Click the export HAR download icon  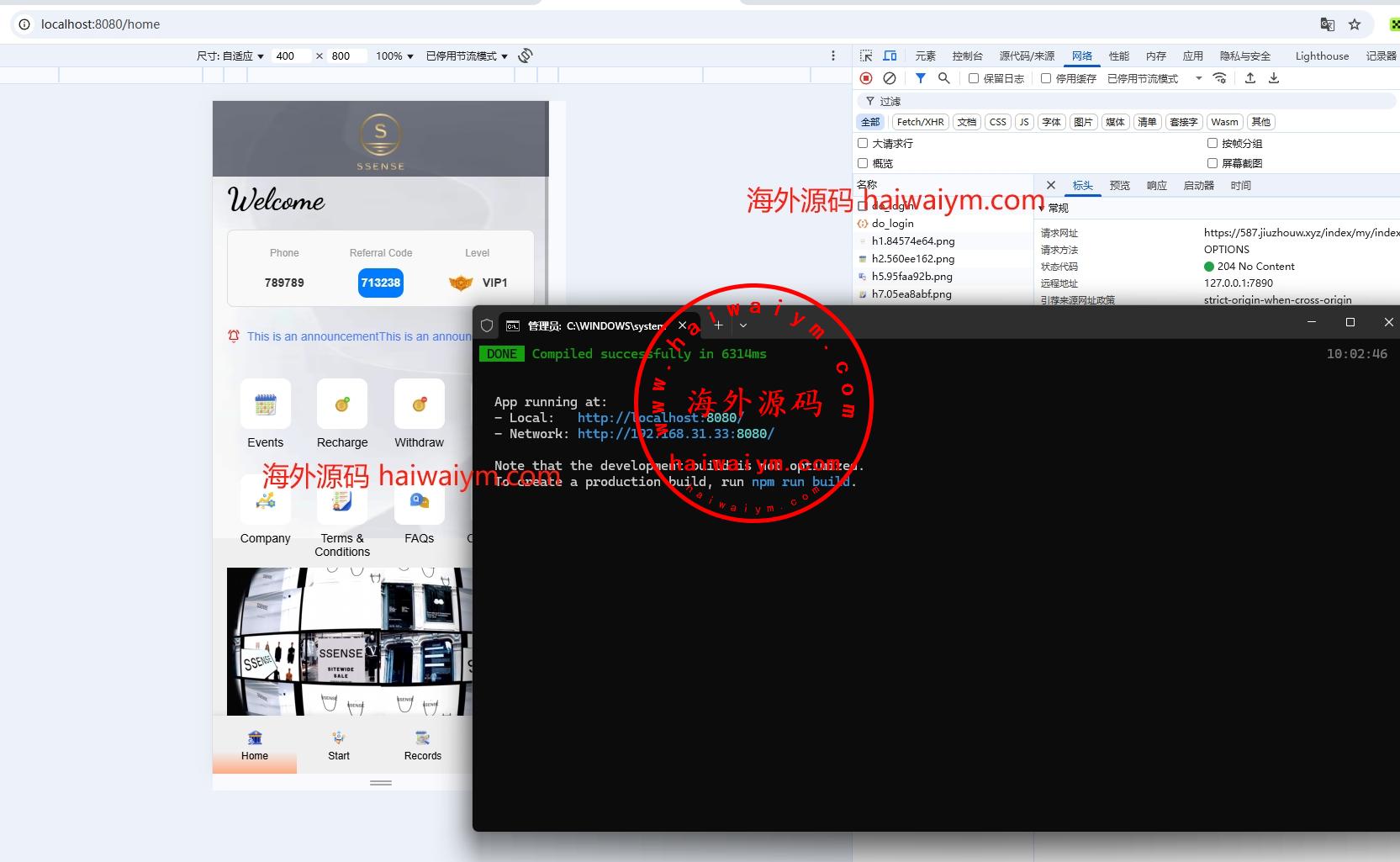(x=1274, y=78)
